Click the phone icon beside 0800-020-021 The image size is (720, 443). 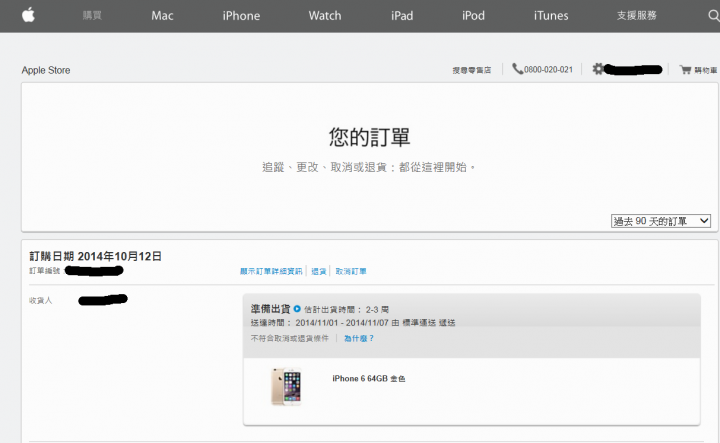pyautogui.click(x=518, y=69)
